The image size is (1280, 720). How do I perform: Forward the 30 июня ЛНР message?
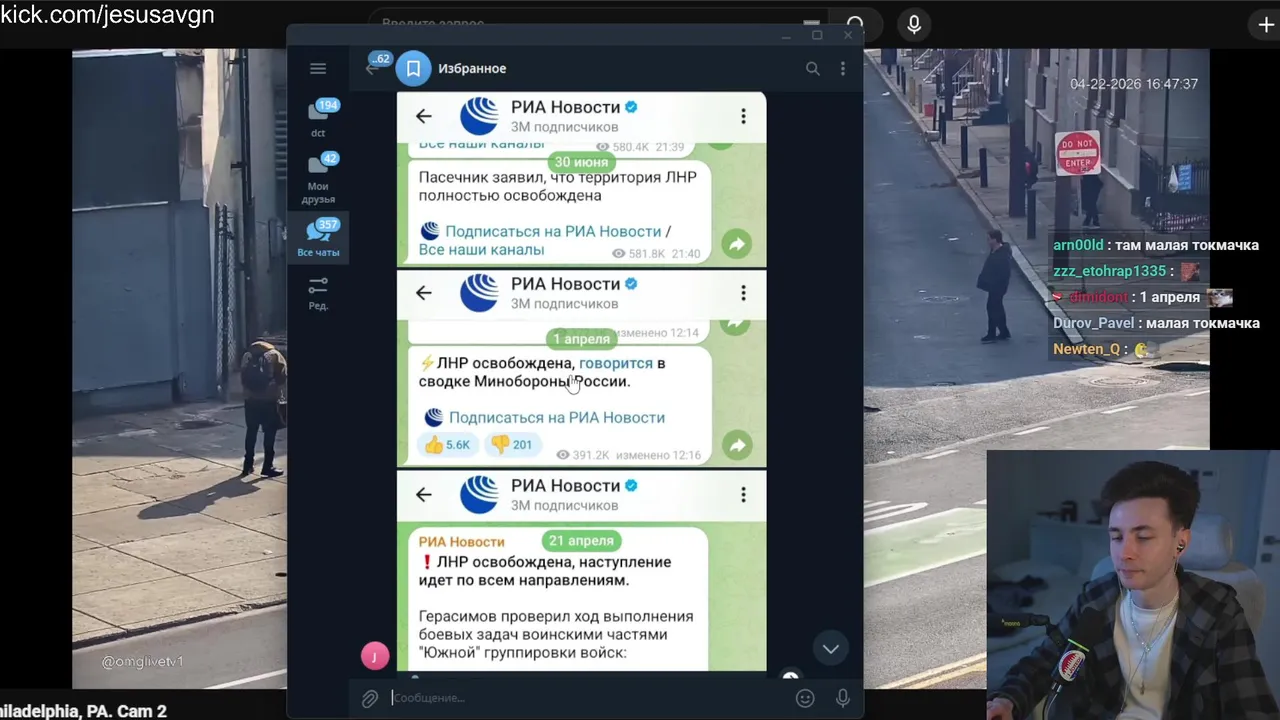pyautogui.click(x=736, y=244)
